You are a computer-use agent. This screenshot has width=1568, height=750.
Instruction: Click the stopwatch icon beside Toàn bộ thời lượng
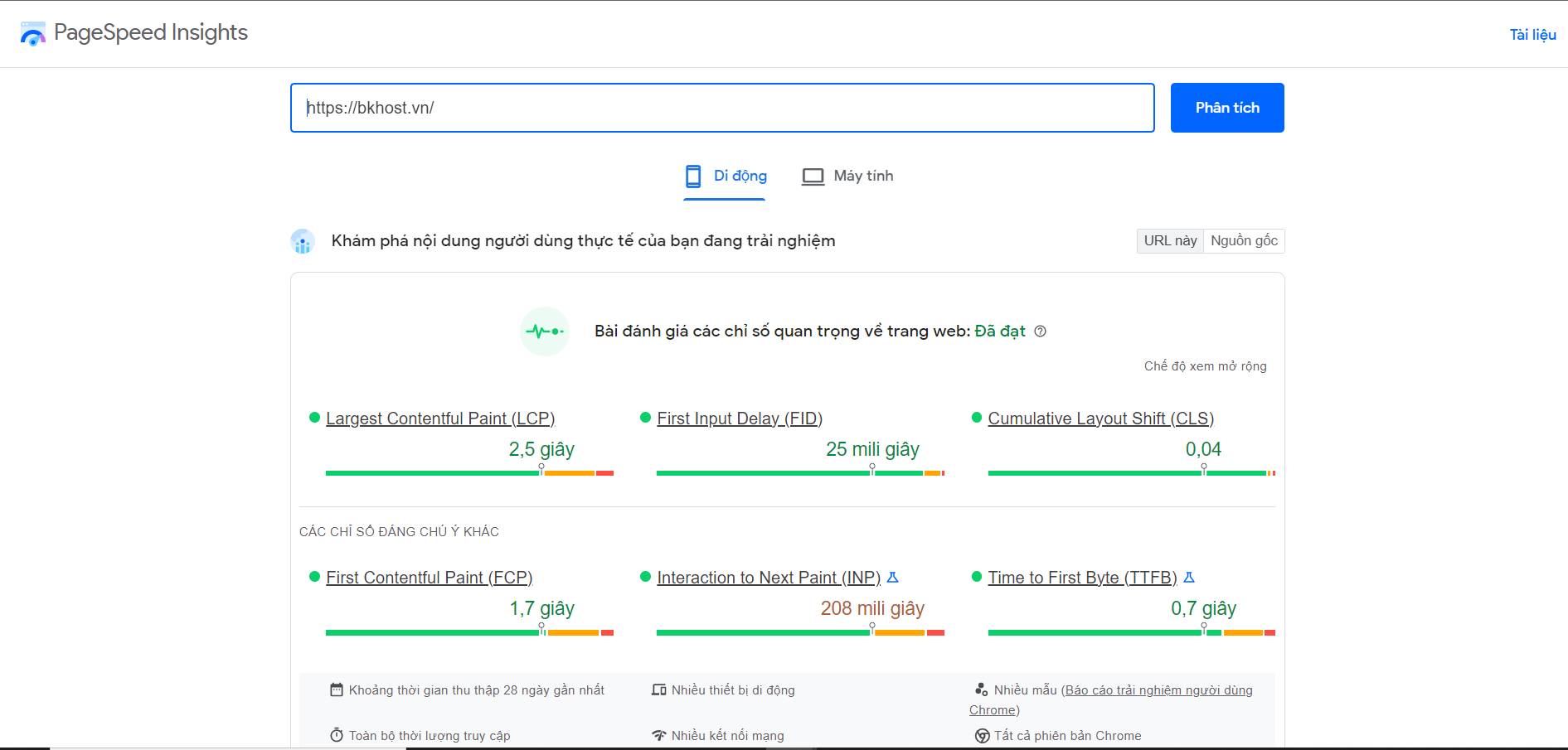[337, 735]
